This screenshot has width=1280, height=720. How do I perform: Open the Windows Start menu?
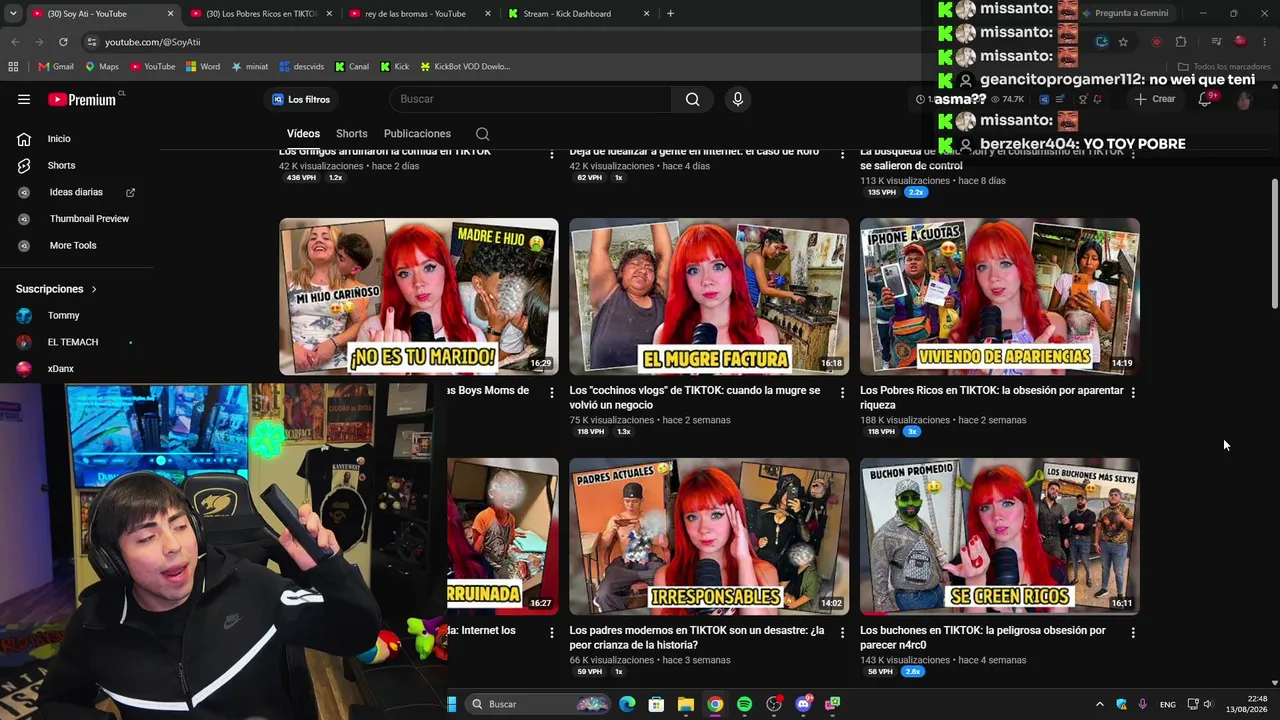point(451,704)
